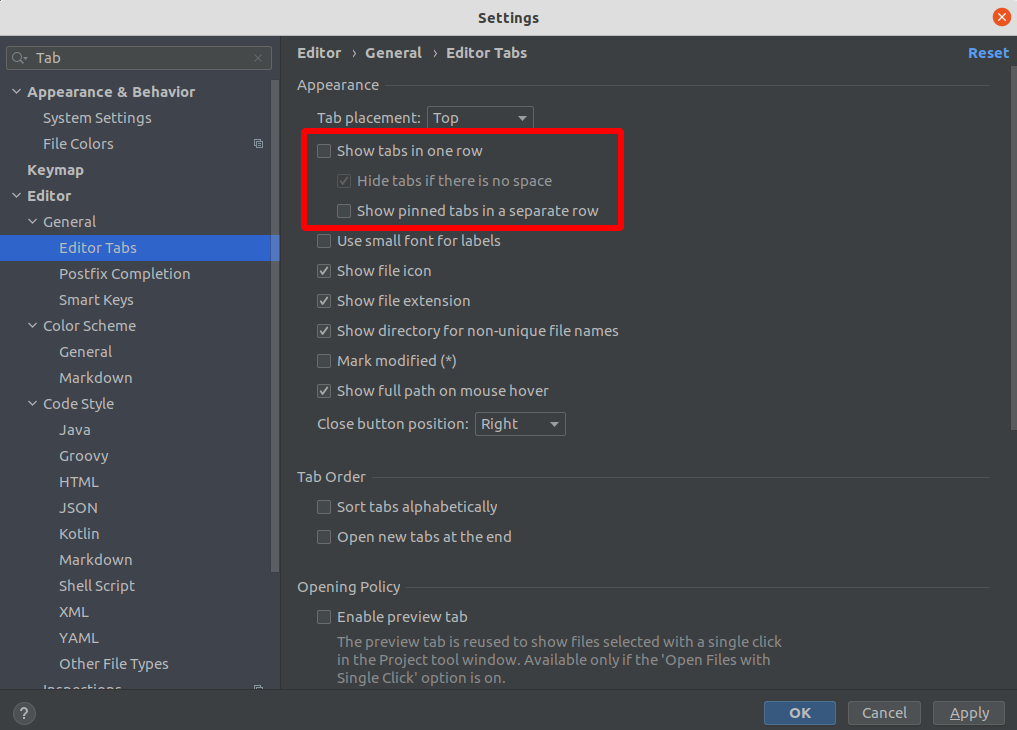Image resolution: width=1017 pixels, height=730 pixels.
Task: Toggle Use small font for labels
Action: coord(324,241)
